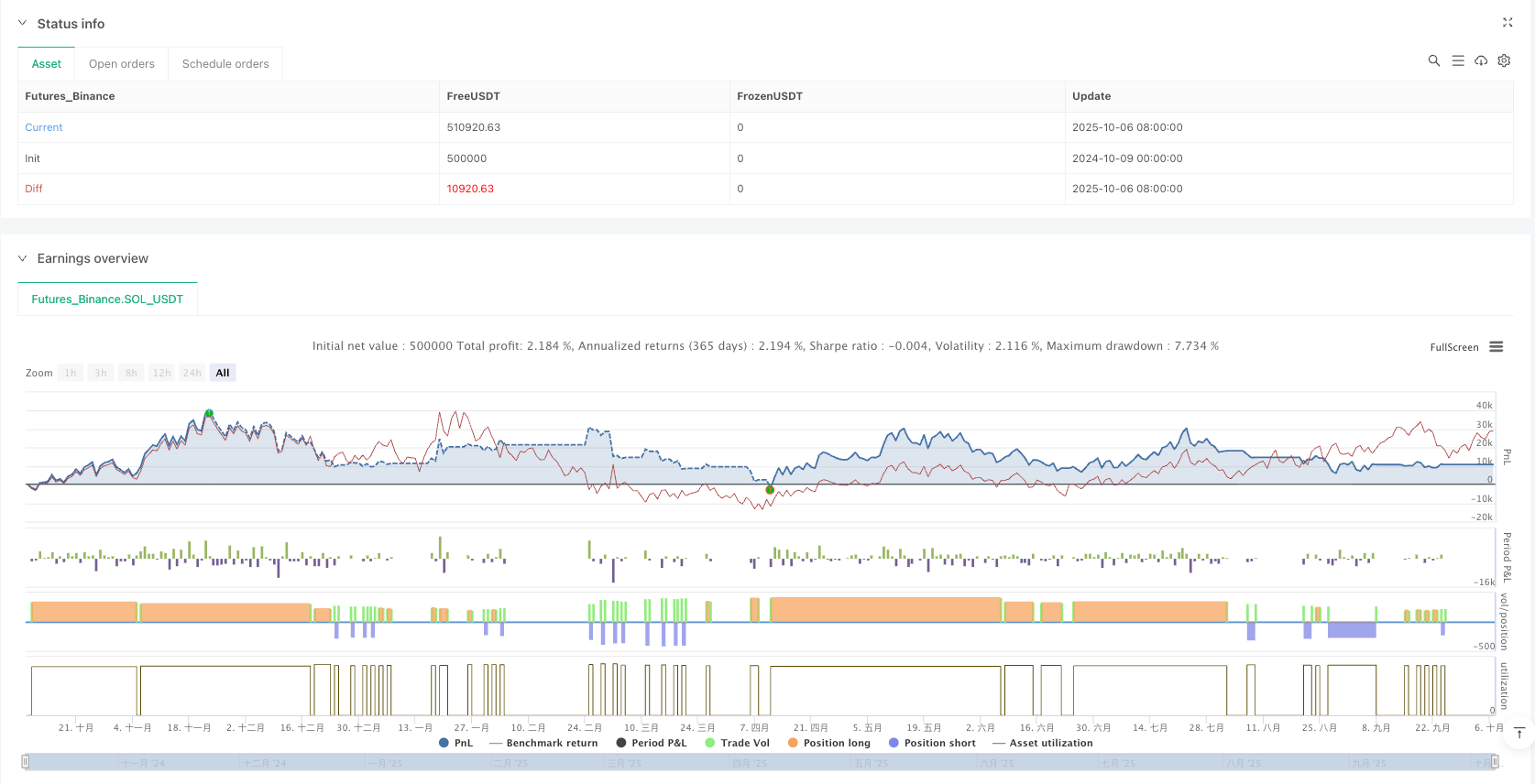
Task: Click the green marker on the PnL peak
Action: click(209, 414)
